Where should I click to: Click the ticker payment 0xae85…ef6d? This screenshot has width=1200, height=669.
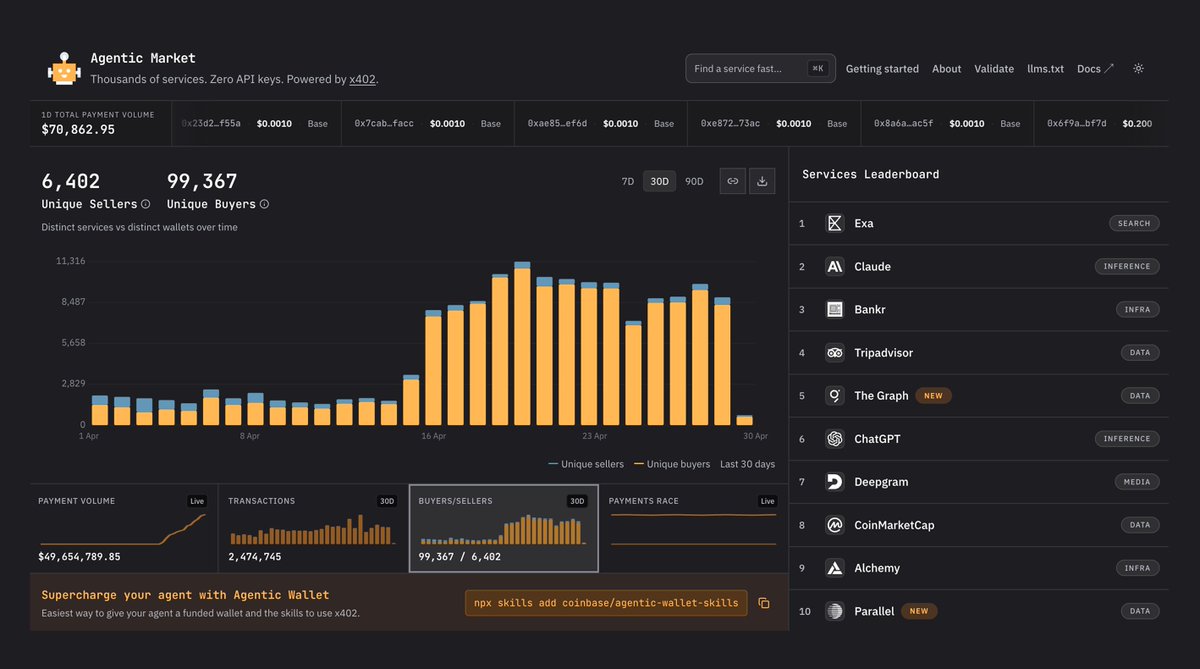[600, 124]
